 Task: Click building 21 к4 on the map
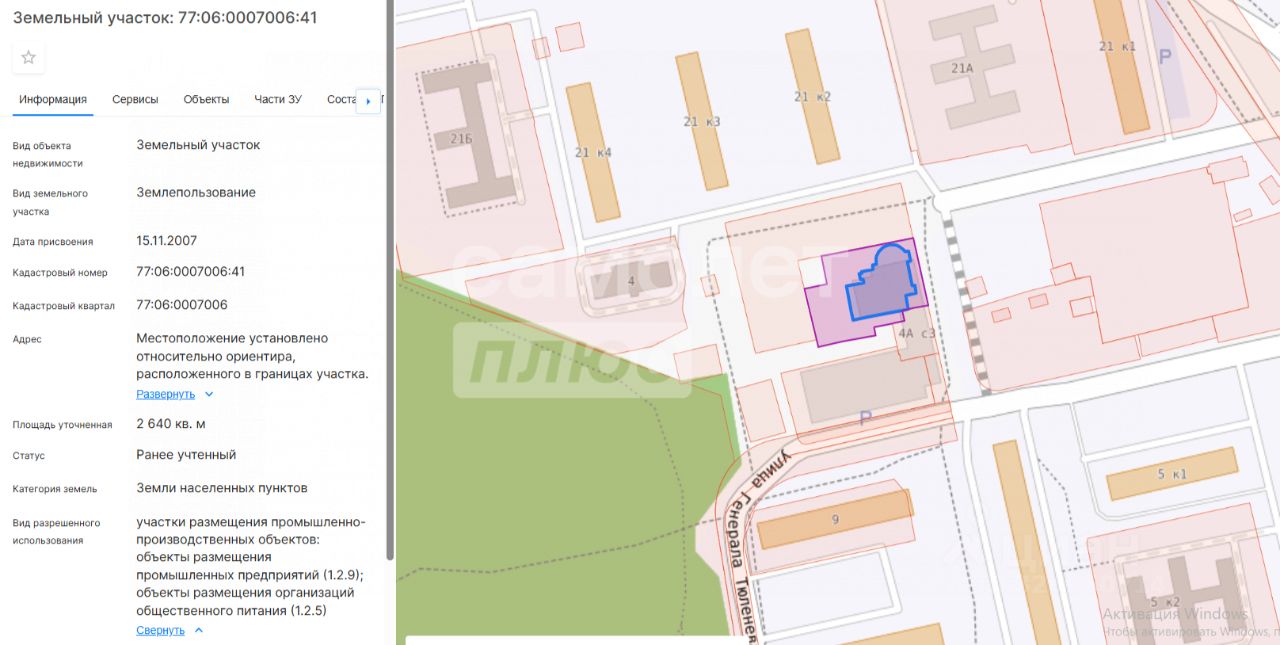click(593, 152)
